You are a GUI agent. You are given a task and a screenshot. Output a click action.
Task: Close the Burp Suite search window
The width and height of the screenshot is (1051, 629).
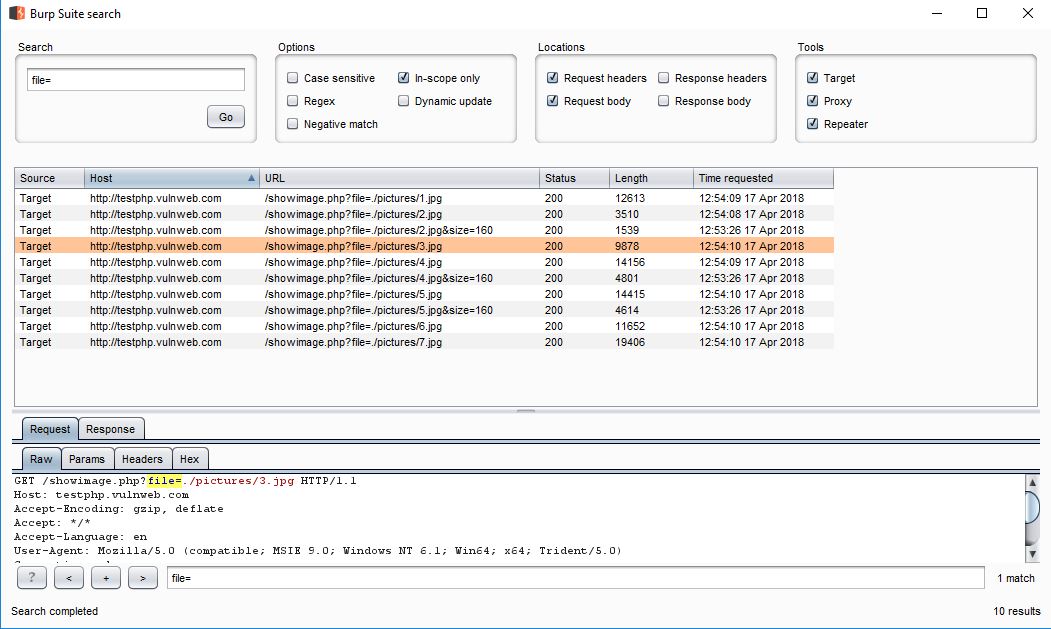(1028, 13)
